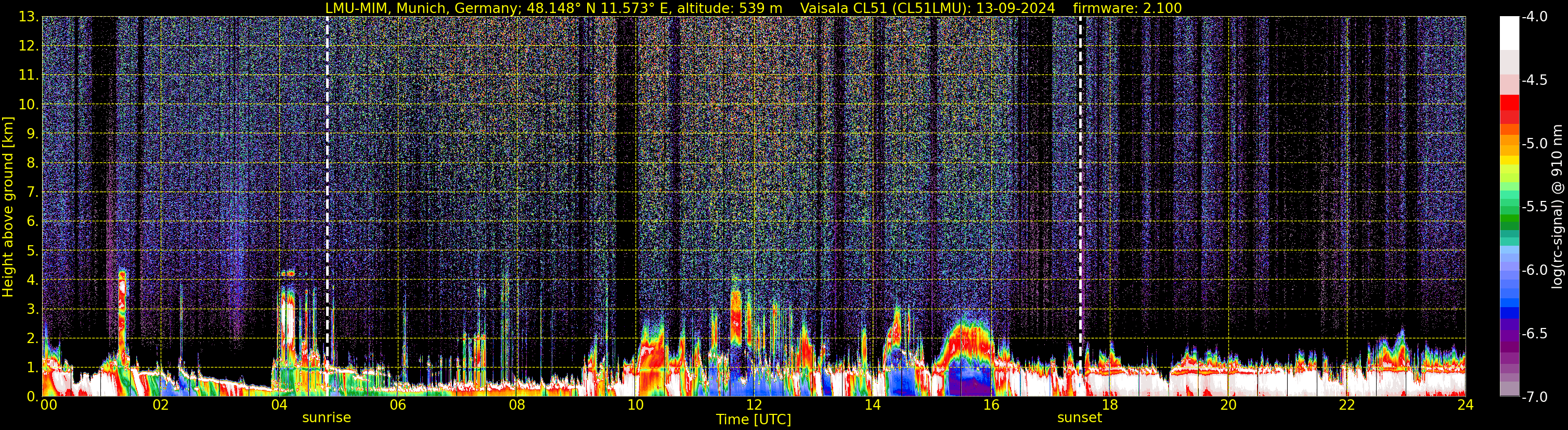This screenshot has width=1568, height=430.
Task: Click the green segment of the colorbar
Action: point(1509,218)
